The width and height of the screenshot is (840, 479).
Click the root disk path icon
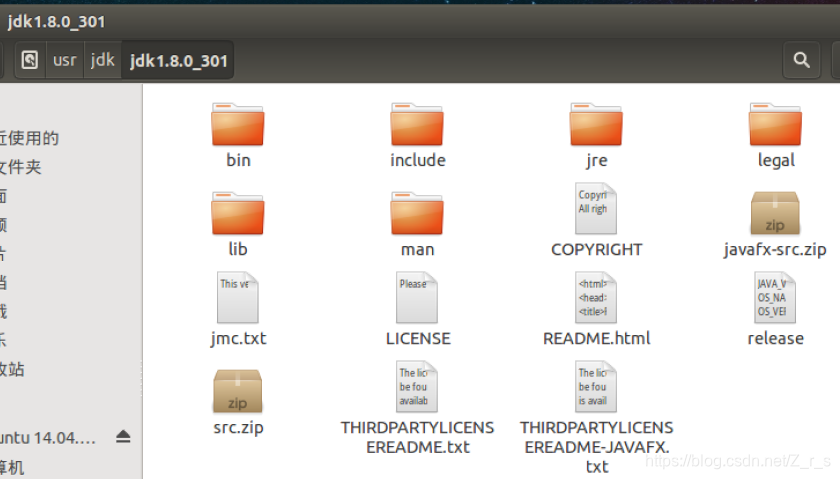[x=30, y=60]
